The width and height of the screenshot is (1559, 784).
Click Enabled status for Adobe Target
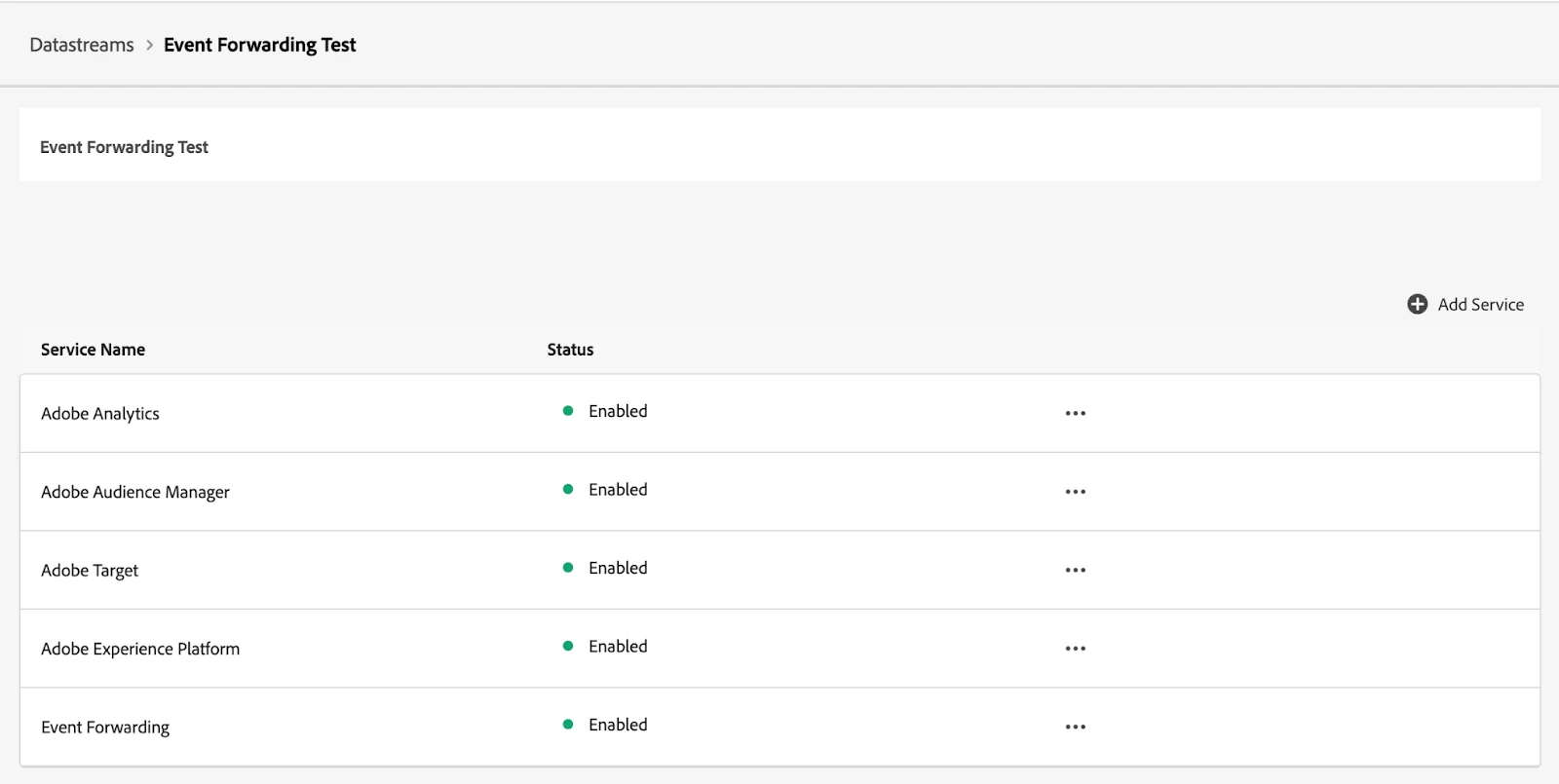pos(618,568)
